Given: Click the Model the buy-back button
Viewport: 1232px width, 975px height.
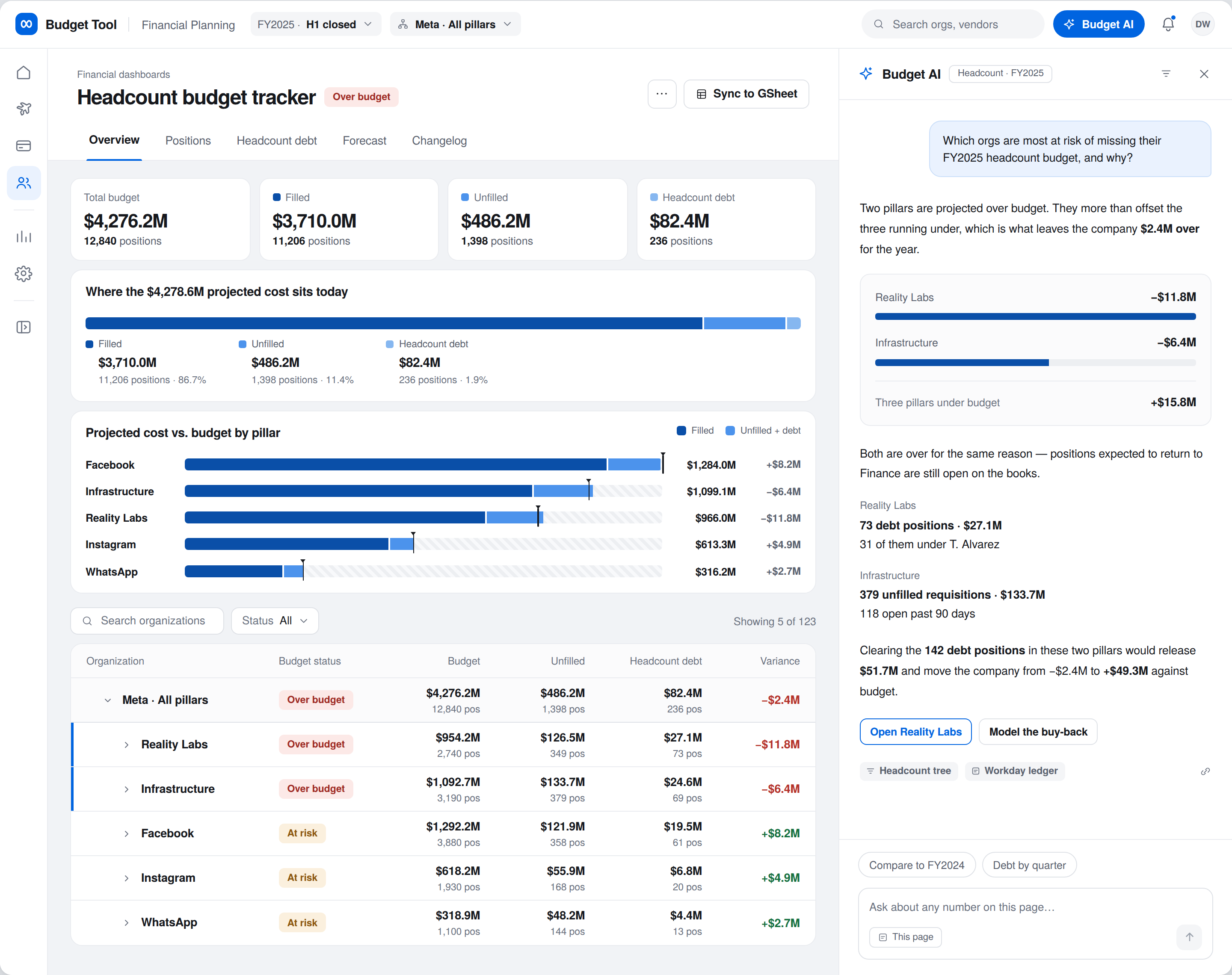Looking at the screenshot, I should coord(1037,731).
